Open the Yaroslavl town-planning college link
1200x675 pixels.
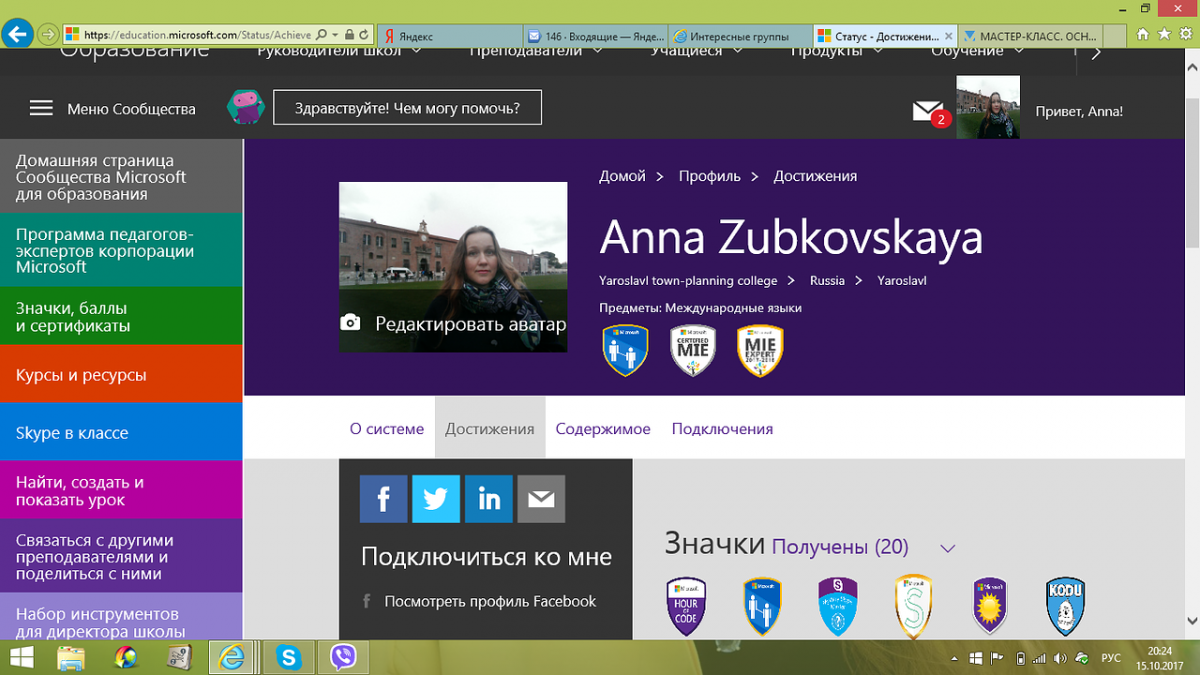coord(688,281)
